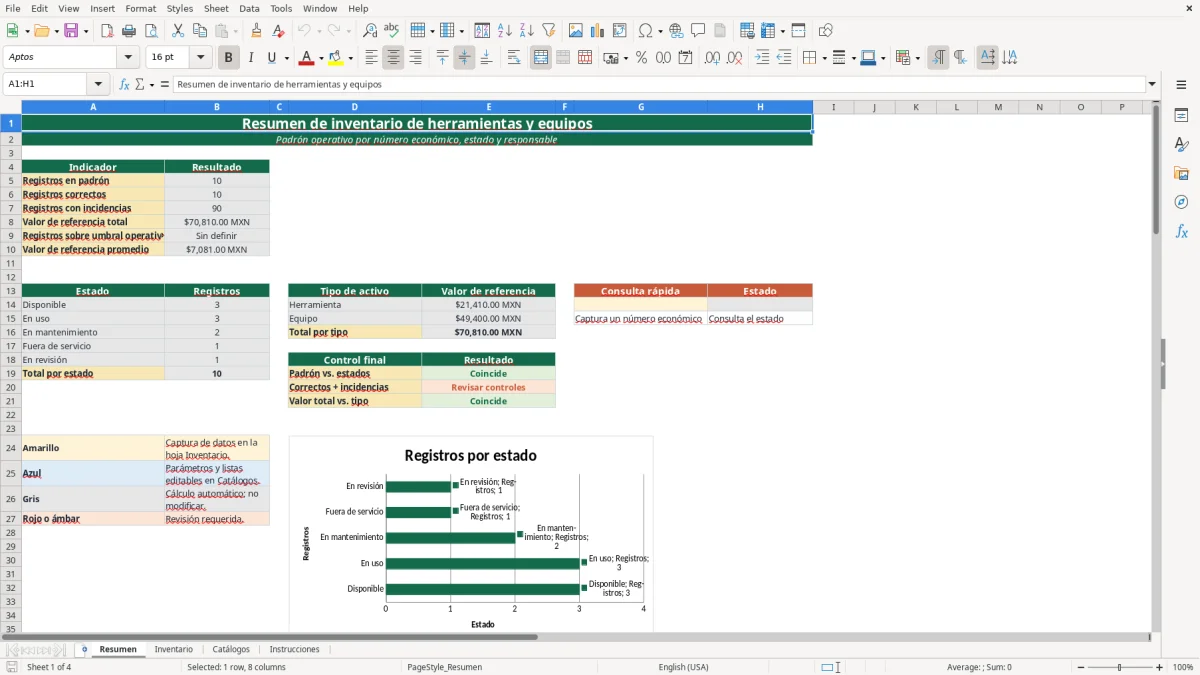Toggle Center Horizontally alignment
This screenshot has width=1200, height=675.
pos(393,58)
